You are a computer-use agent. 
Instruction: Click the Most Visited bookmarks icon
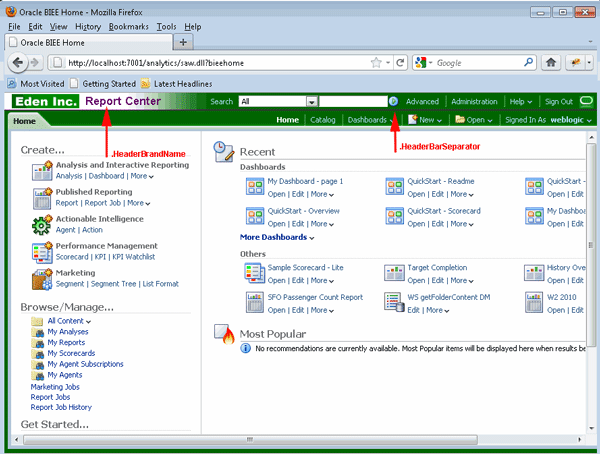click(x=12, y=83)
